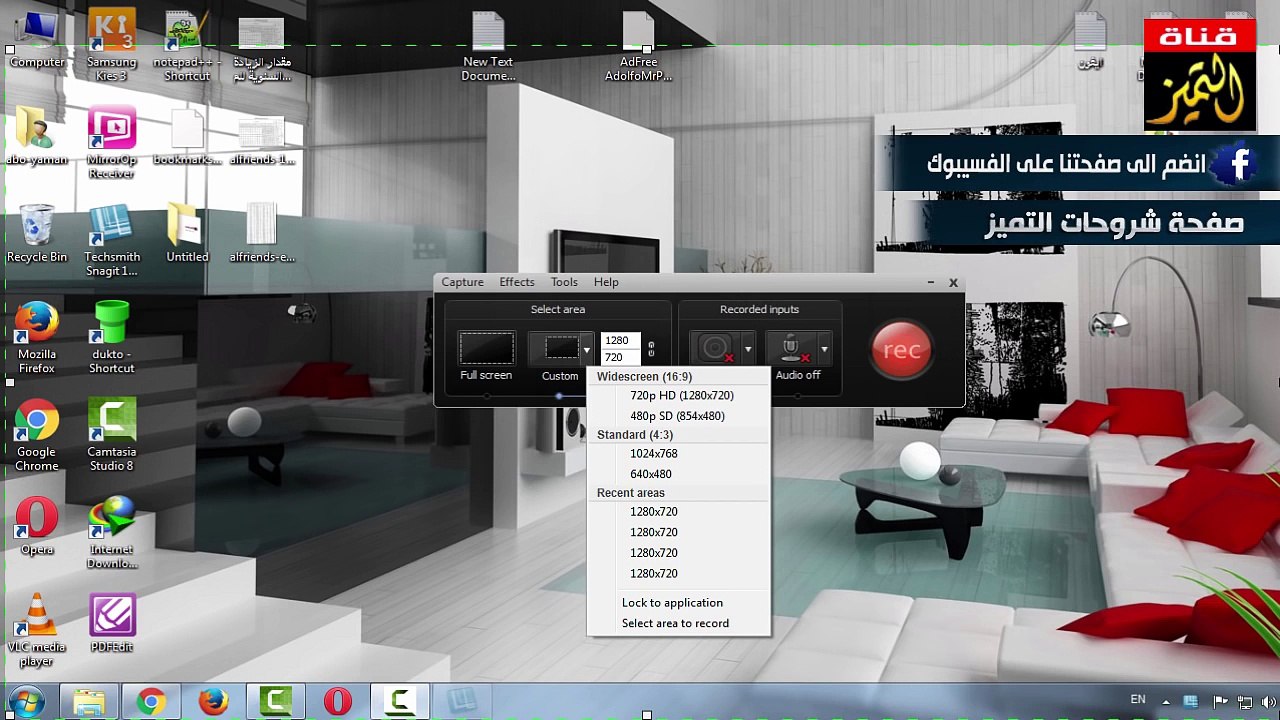1280x720 pixels.
Task: Toggle the webcam input on
Action: tap(715, 349)
